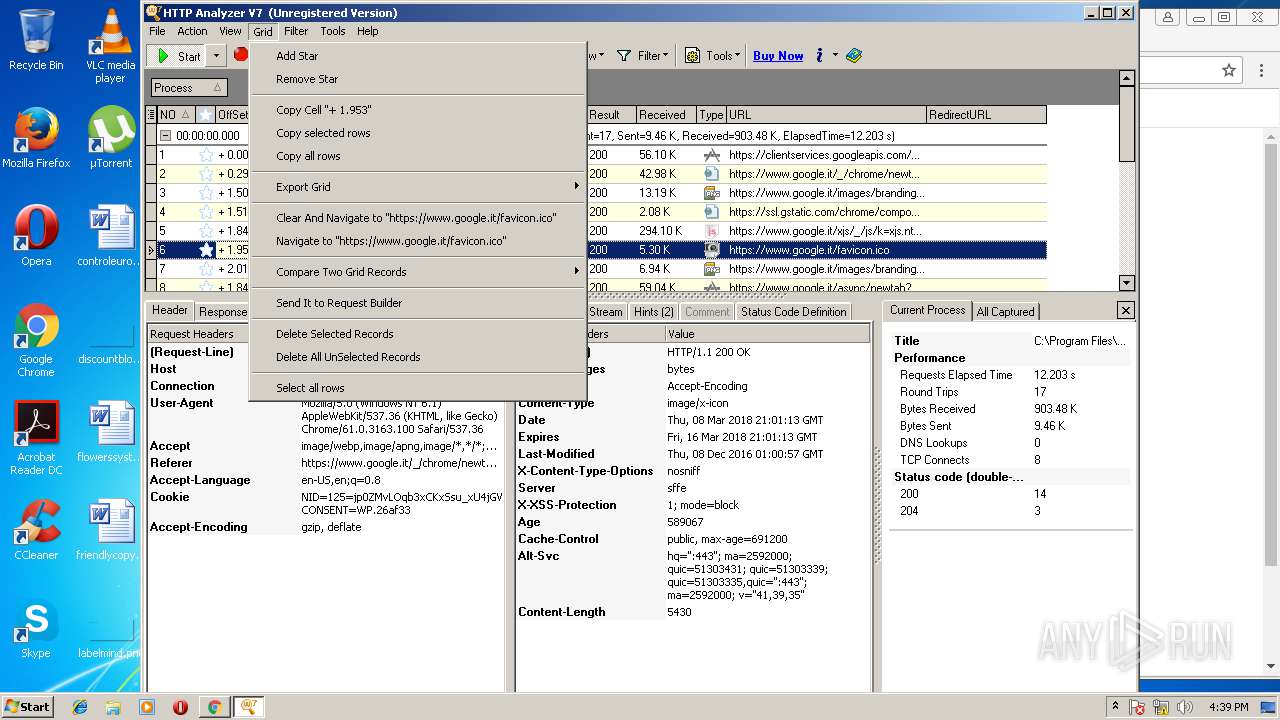Open CCleaner desktop shortcut

click(x=36, y=531)
